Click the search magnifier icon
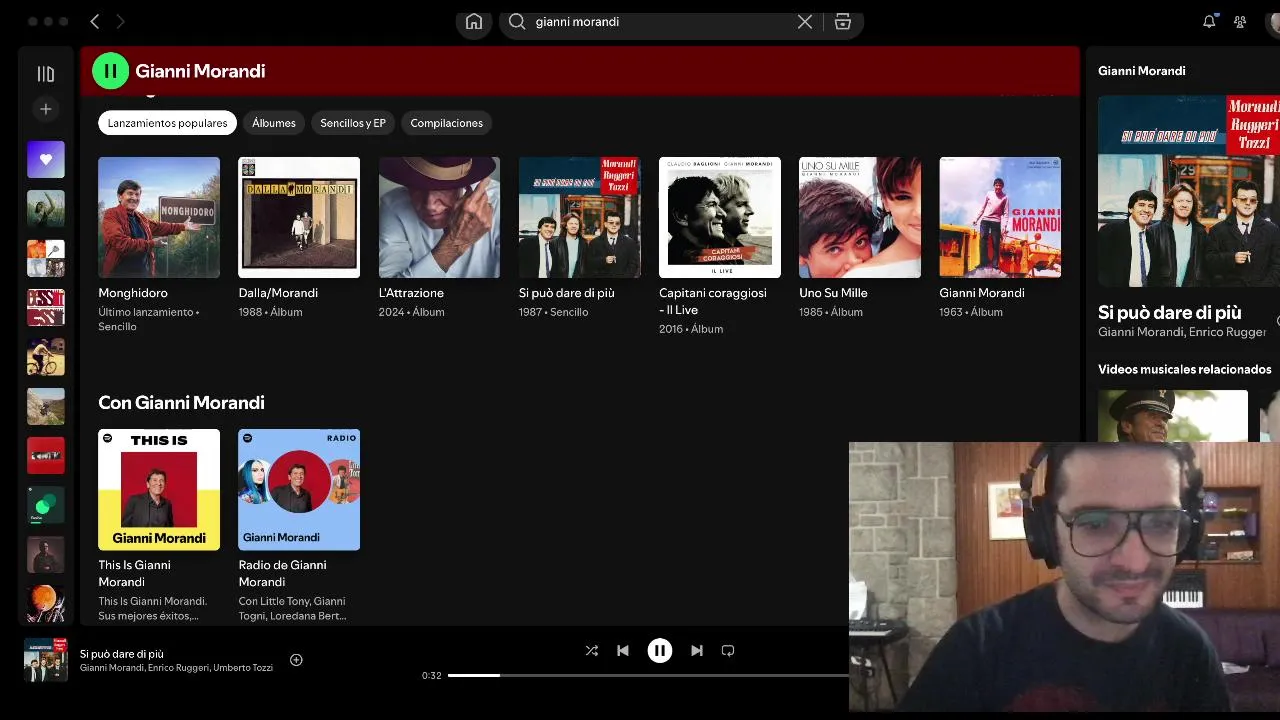1280x720 pixels. (517, 22)
